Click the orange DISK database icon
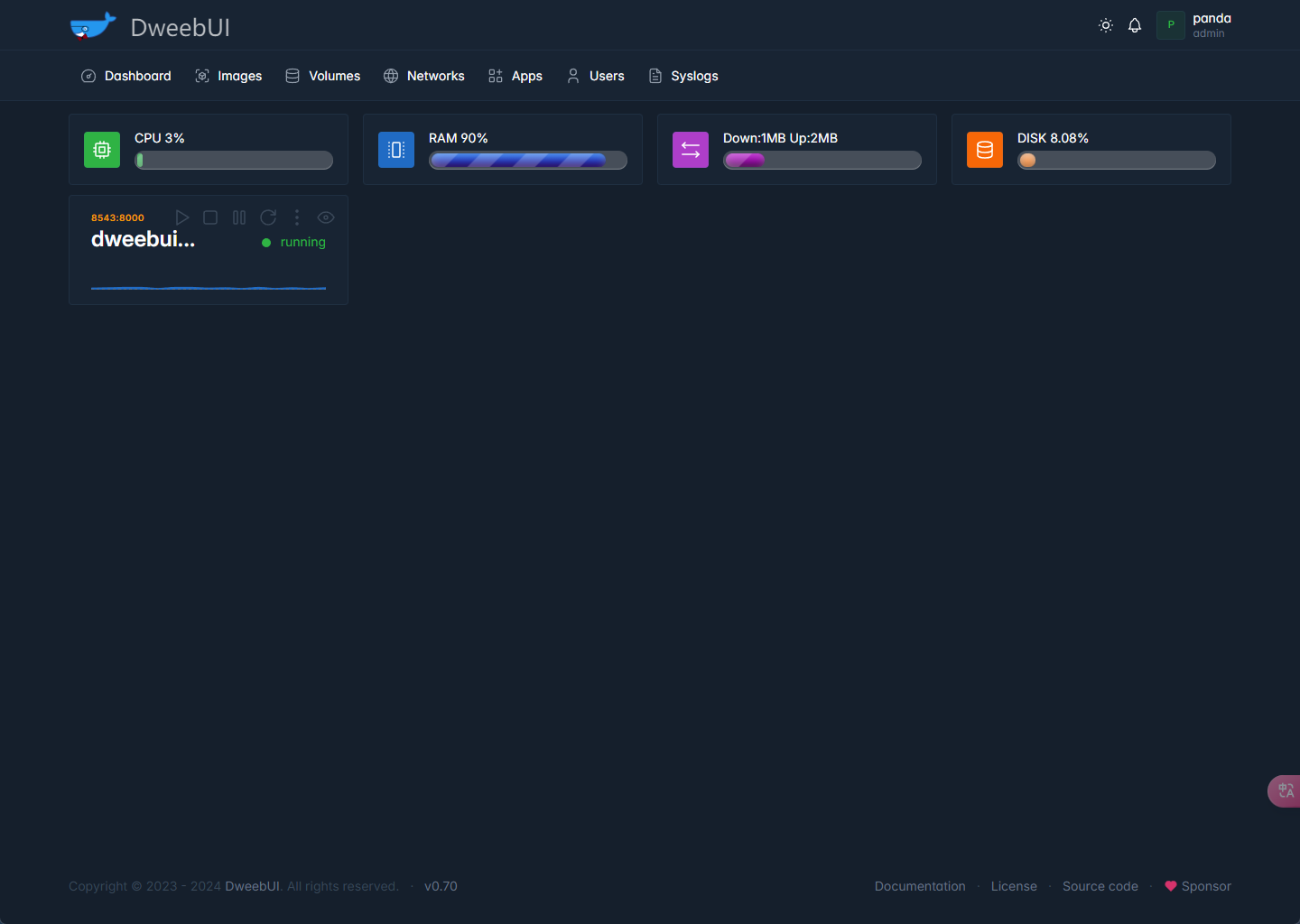The image size is (1300, 924). tap(985, 150)
